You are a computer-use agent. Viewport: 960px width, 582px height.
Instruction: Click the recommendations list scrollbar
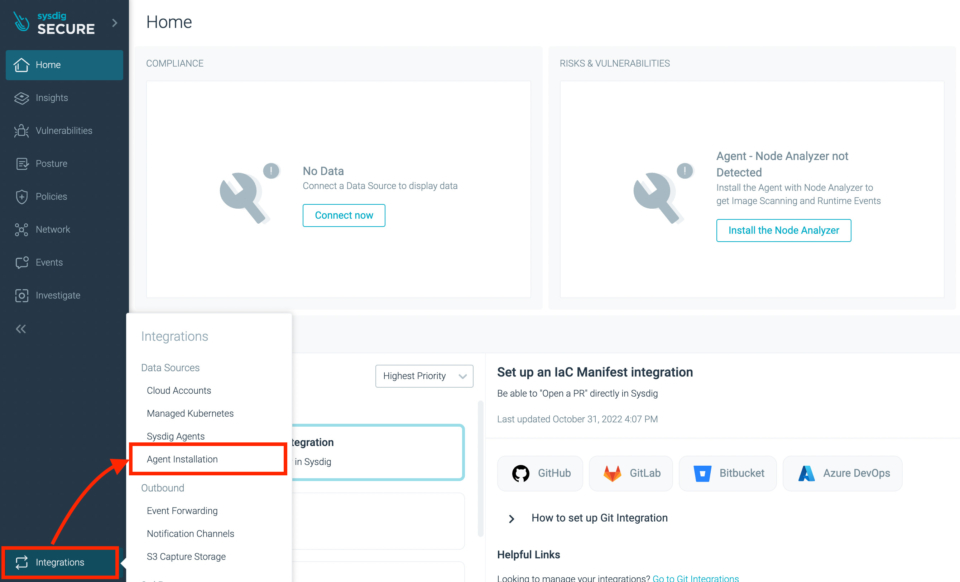click(x=481, y=468)
